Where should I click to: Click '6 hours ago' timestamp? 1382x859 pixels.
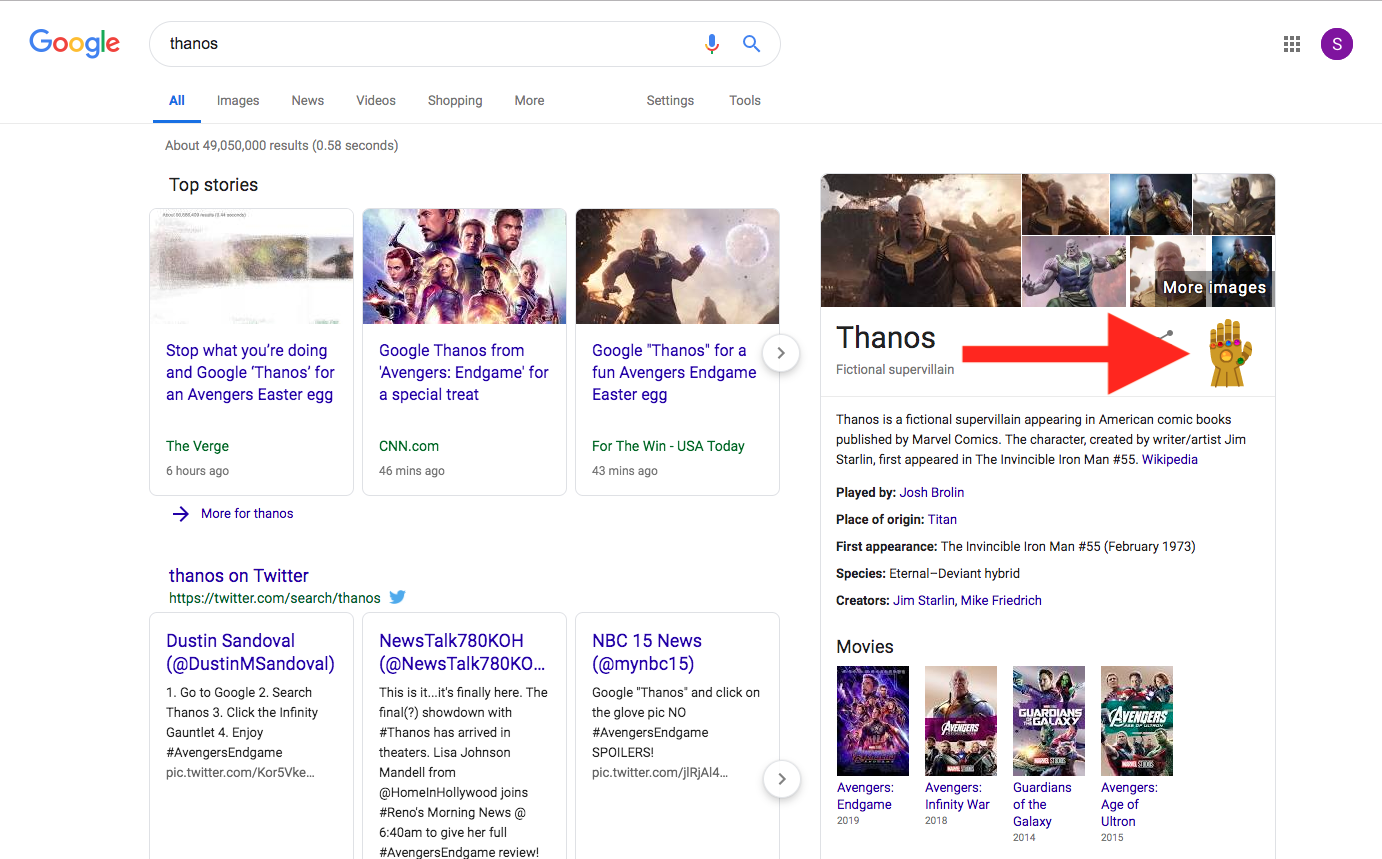point(198,470)
